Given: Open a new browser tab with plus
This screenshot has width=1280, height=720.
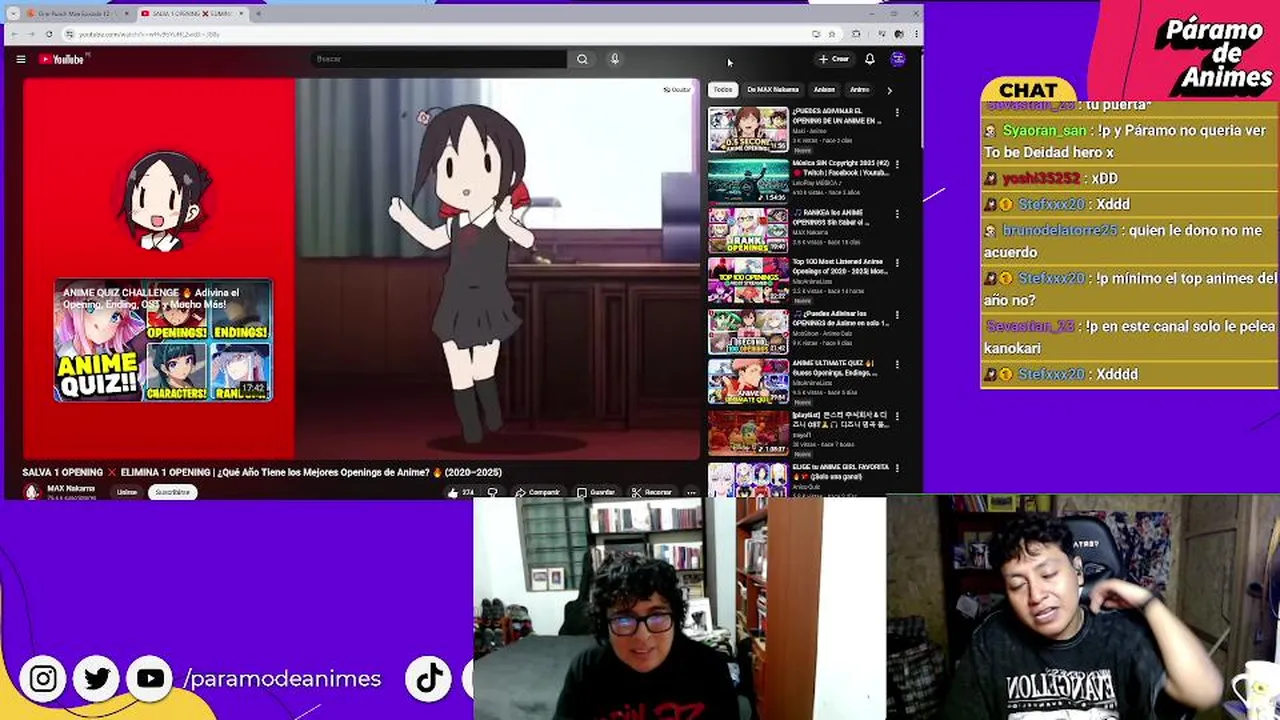Looking at the screenshot, I should point(258,14).
